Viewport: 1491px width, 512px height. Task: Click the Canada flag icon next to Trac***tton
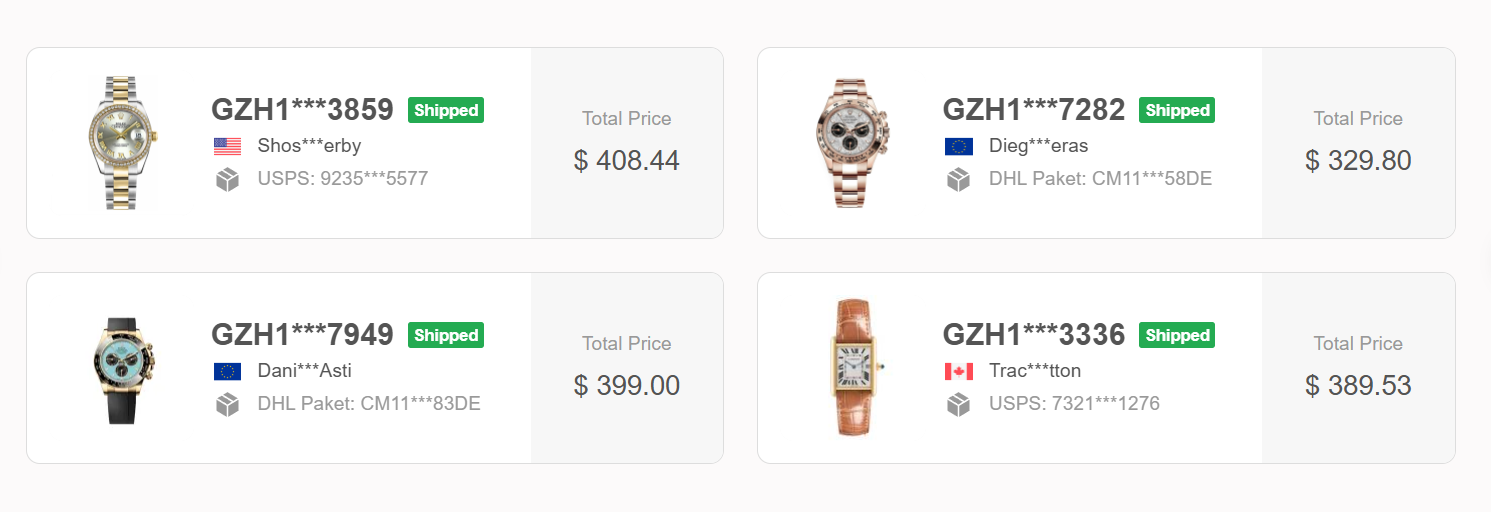click(958, 372)
